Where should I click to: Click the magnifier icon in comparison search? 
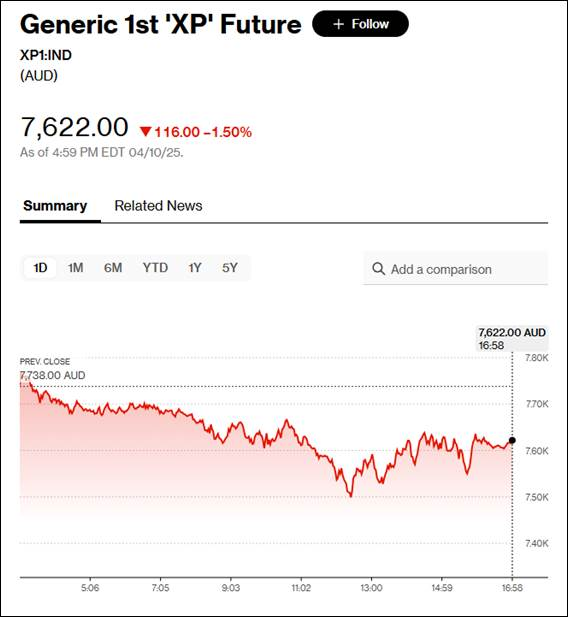click(x=378, y=269)
